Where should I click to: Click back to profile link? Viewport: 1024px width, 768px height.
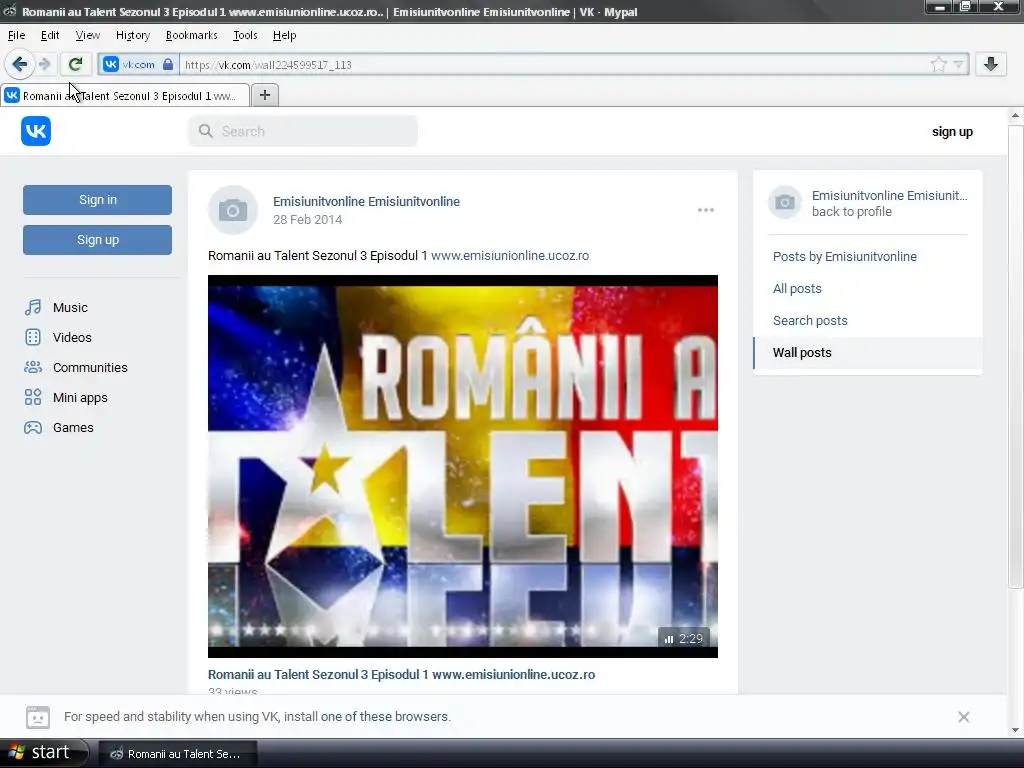point(852,212)
